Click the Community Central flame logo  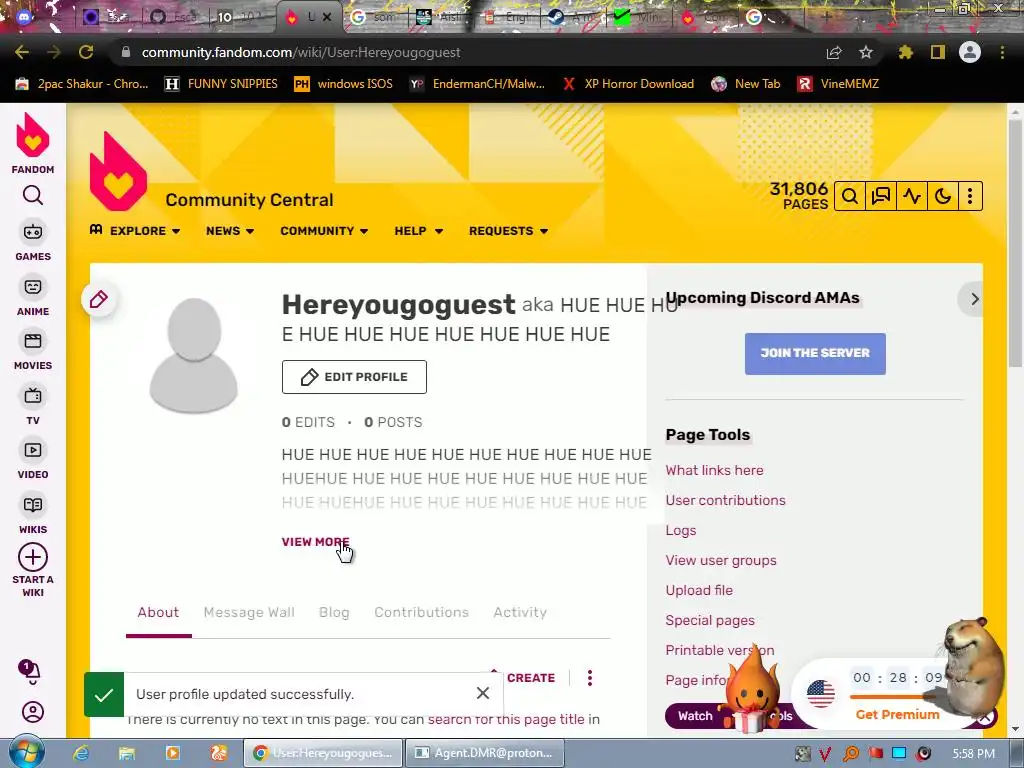tap(118, 172)
